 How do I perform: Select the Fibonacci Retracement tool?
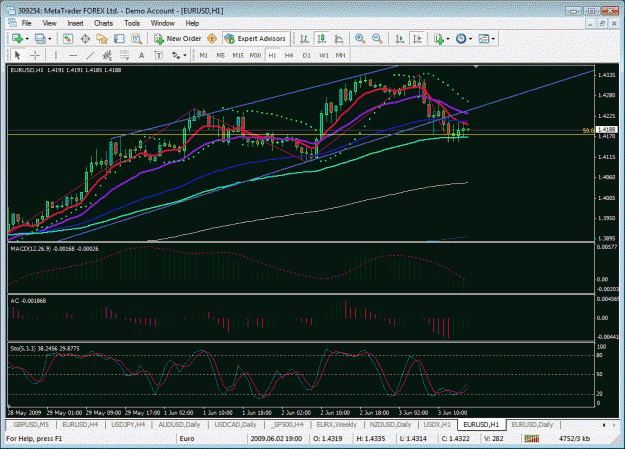[124, 55]
